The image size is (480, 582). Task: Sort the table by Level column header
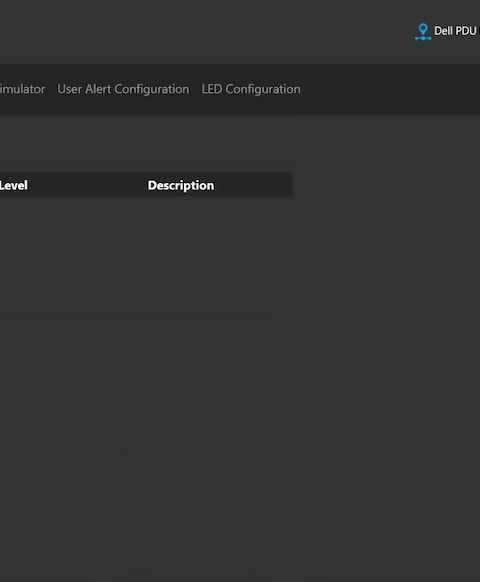[x=14, y=185]
